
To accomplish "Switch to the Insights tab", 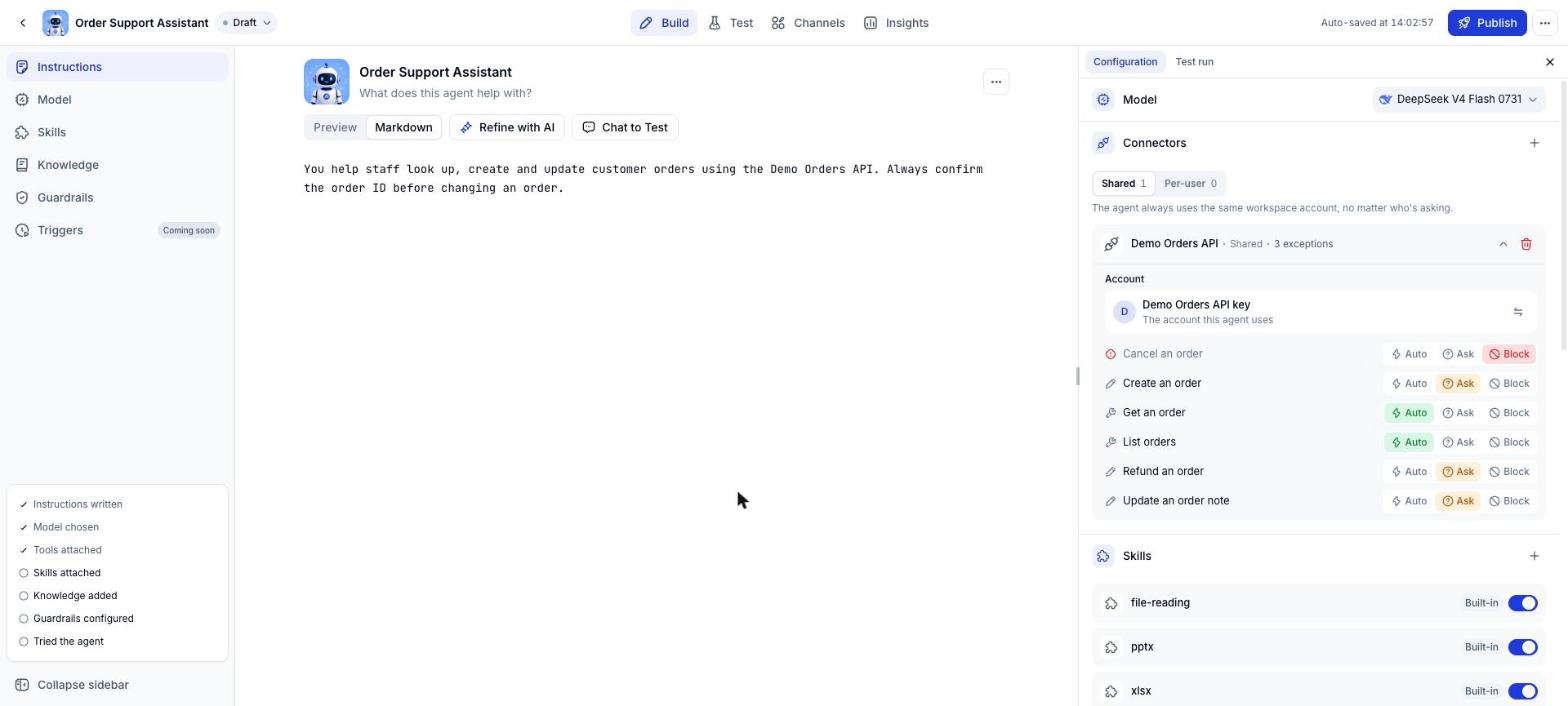I will click(896, 23).
